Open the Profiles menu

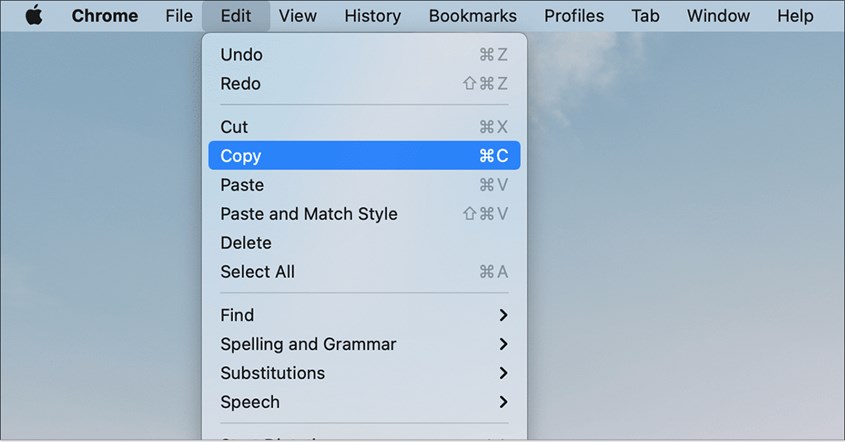coord(574,16)
